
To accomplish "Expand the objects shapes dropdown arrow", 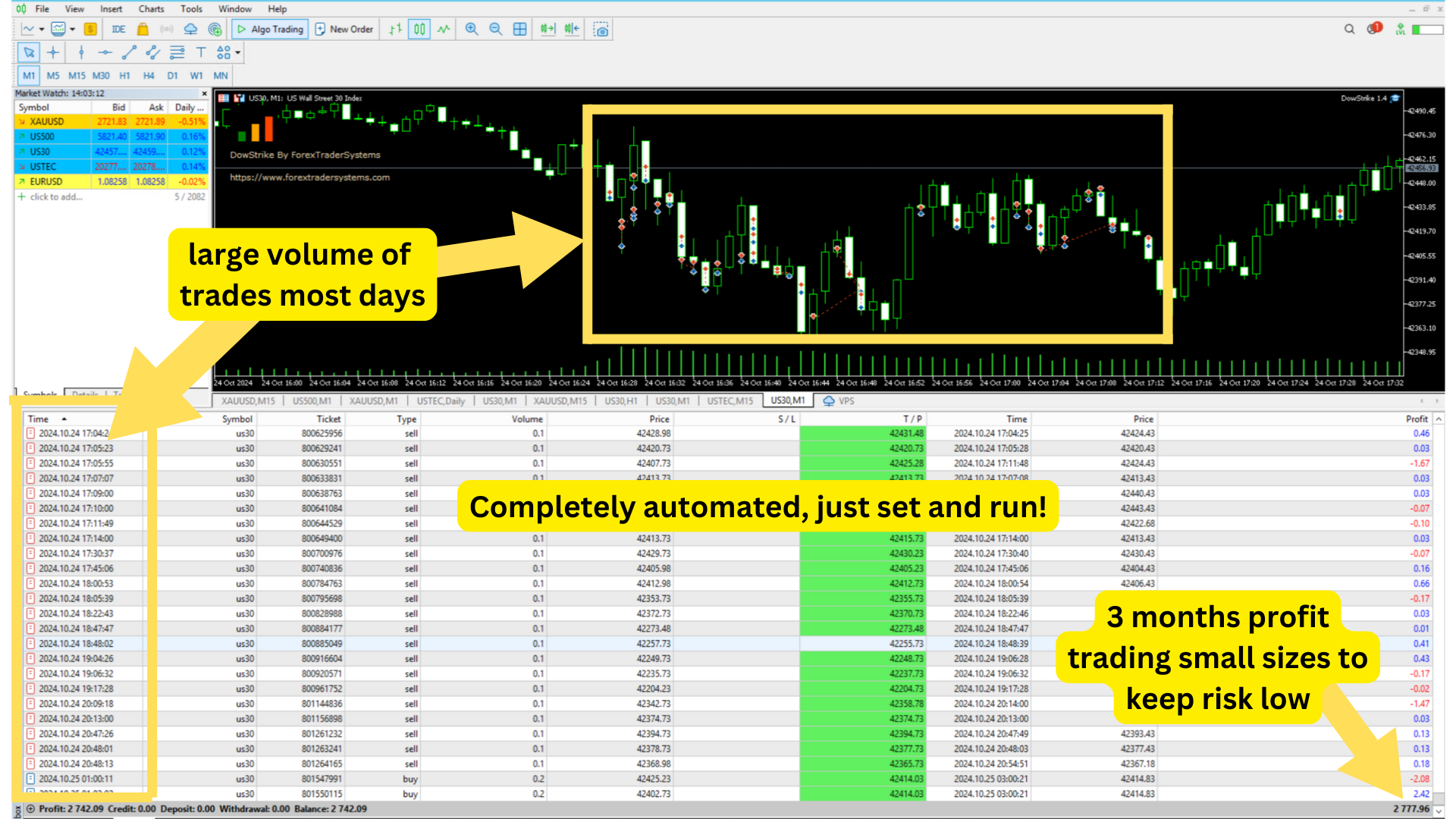I will tap(238, 52).
